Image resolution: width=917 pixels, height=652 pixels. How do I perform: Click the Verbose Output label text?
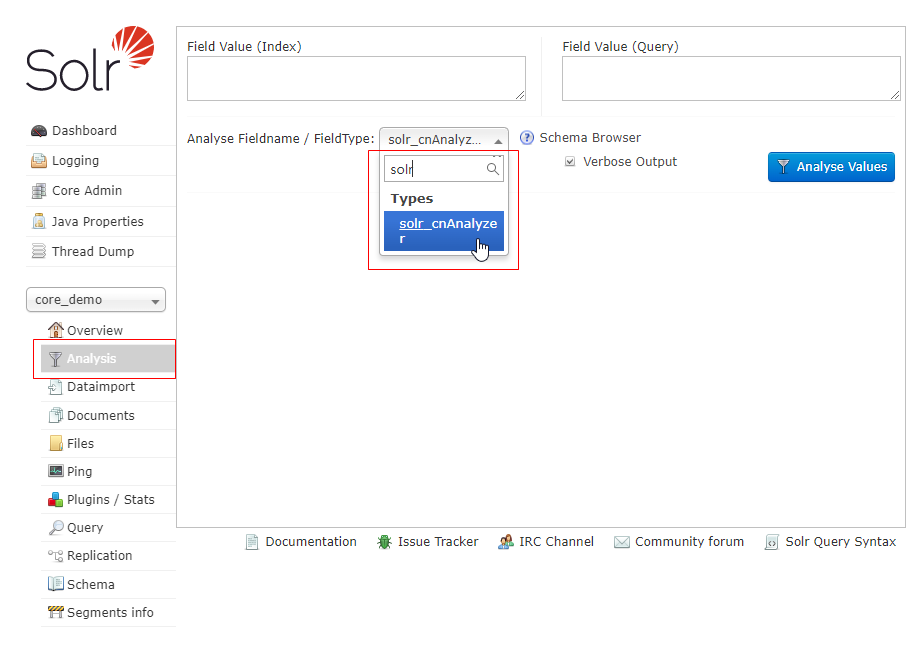630,162
